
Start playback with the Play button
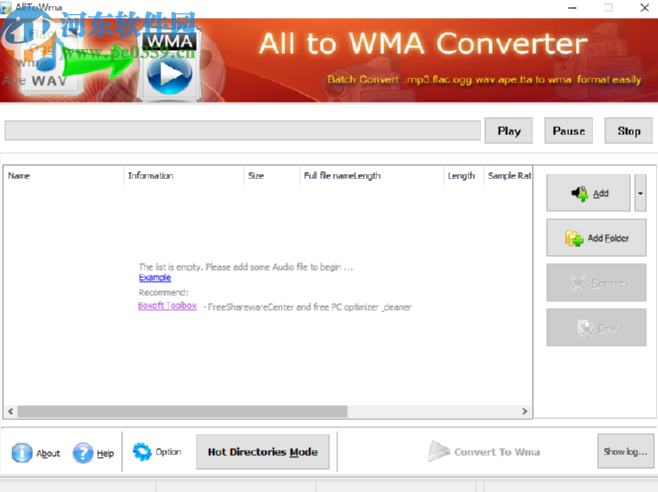pos(509,131)
